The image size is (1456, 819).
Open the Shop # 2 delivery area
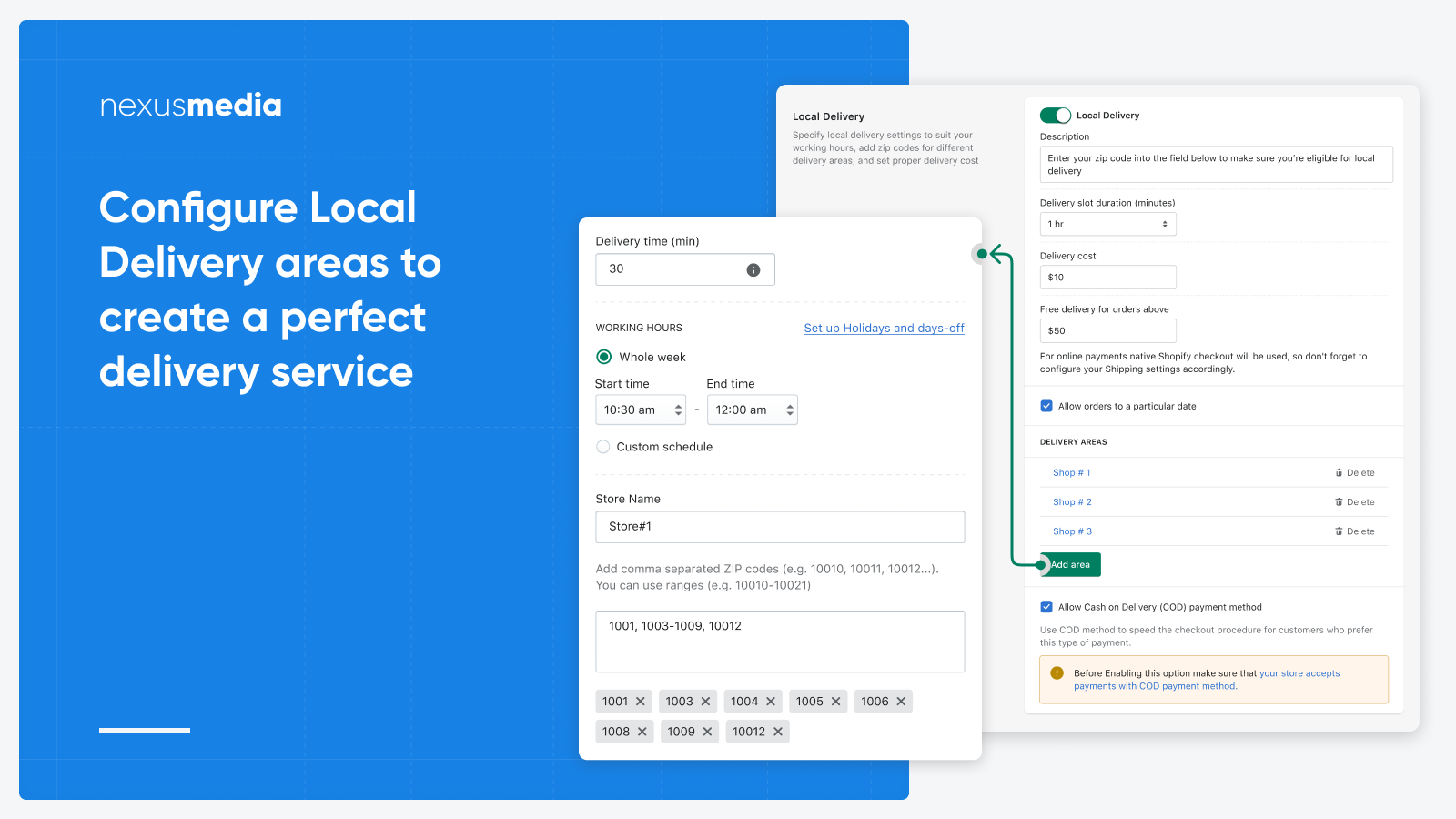pyautogui.click(x=1072, y=502)
